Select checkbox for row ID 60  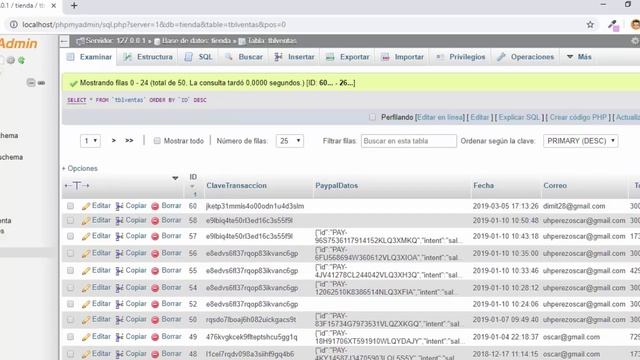coord(70,206)
